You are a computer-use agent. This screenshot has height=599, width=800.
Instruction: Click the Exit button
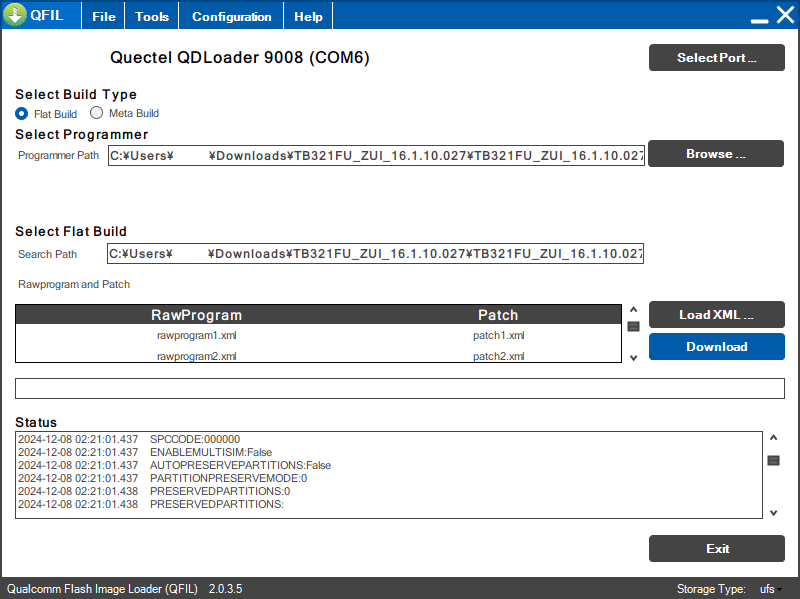[716, 548]
